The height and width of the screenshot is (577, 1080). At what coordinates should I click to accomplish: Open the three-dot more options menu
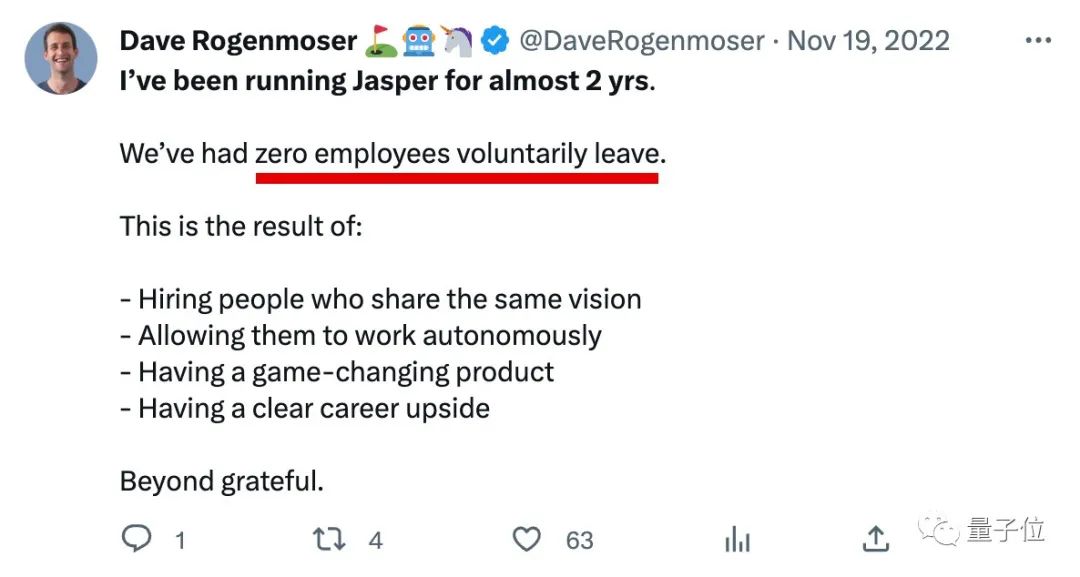(1038, 41)
